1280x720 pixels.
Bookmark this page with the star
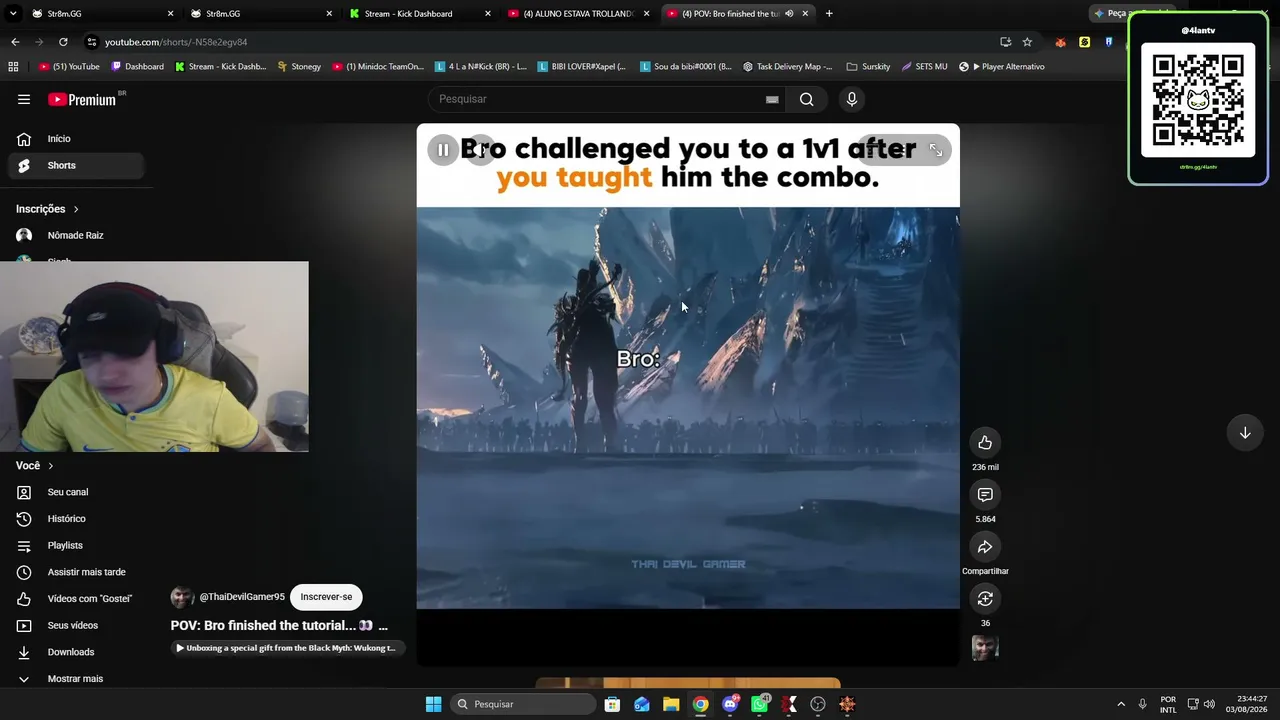[x=1027, y=42]
